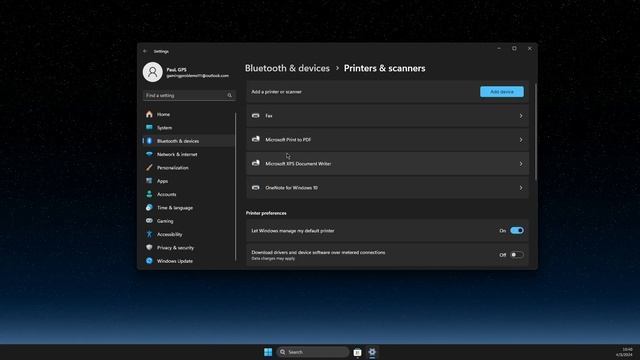Click the Paul GPS account name

(176, 70)
